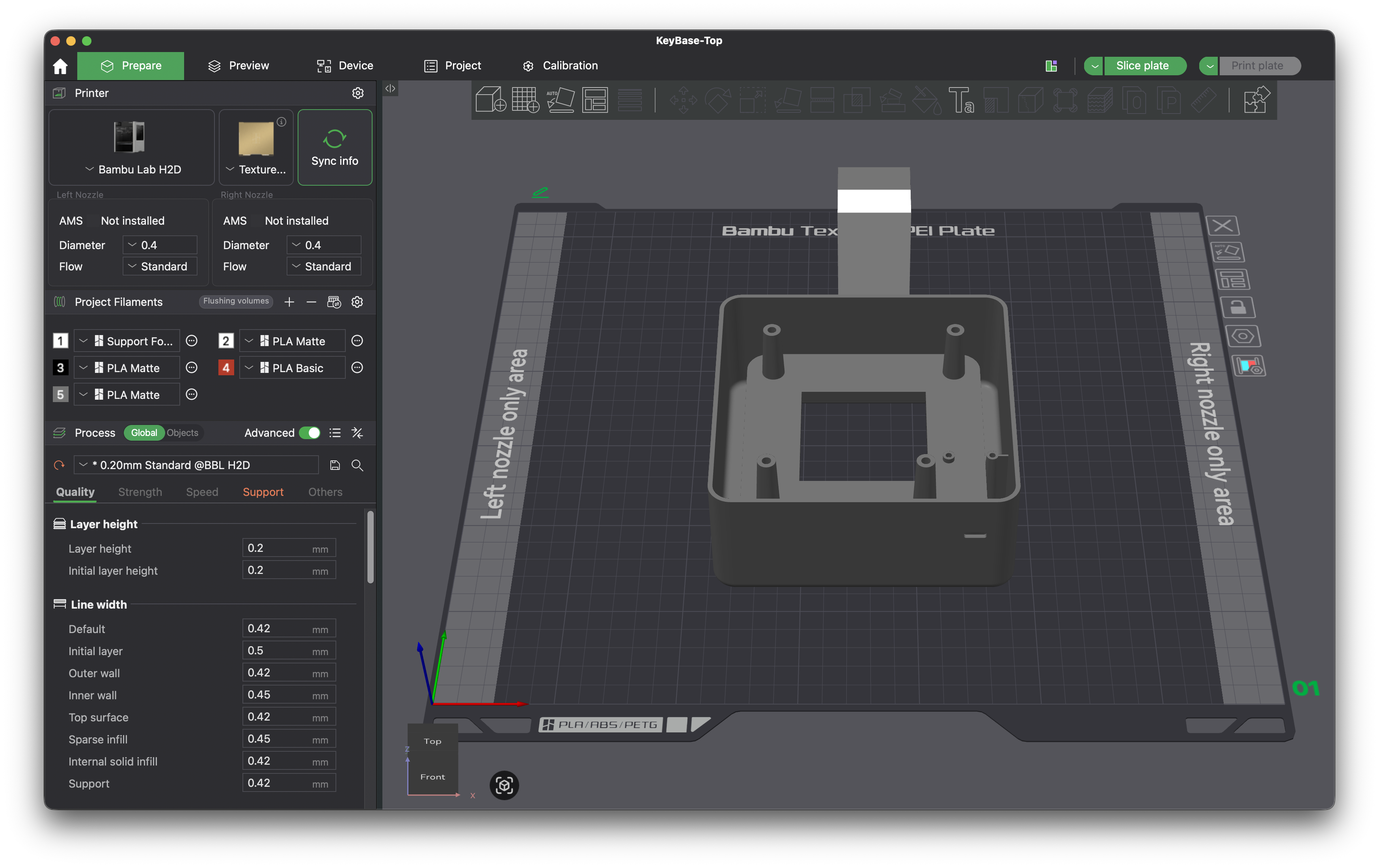Click the plate-side Auto orient icon

1227,253
